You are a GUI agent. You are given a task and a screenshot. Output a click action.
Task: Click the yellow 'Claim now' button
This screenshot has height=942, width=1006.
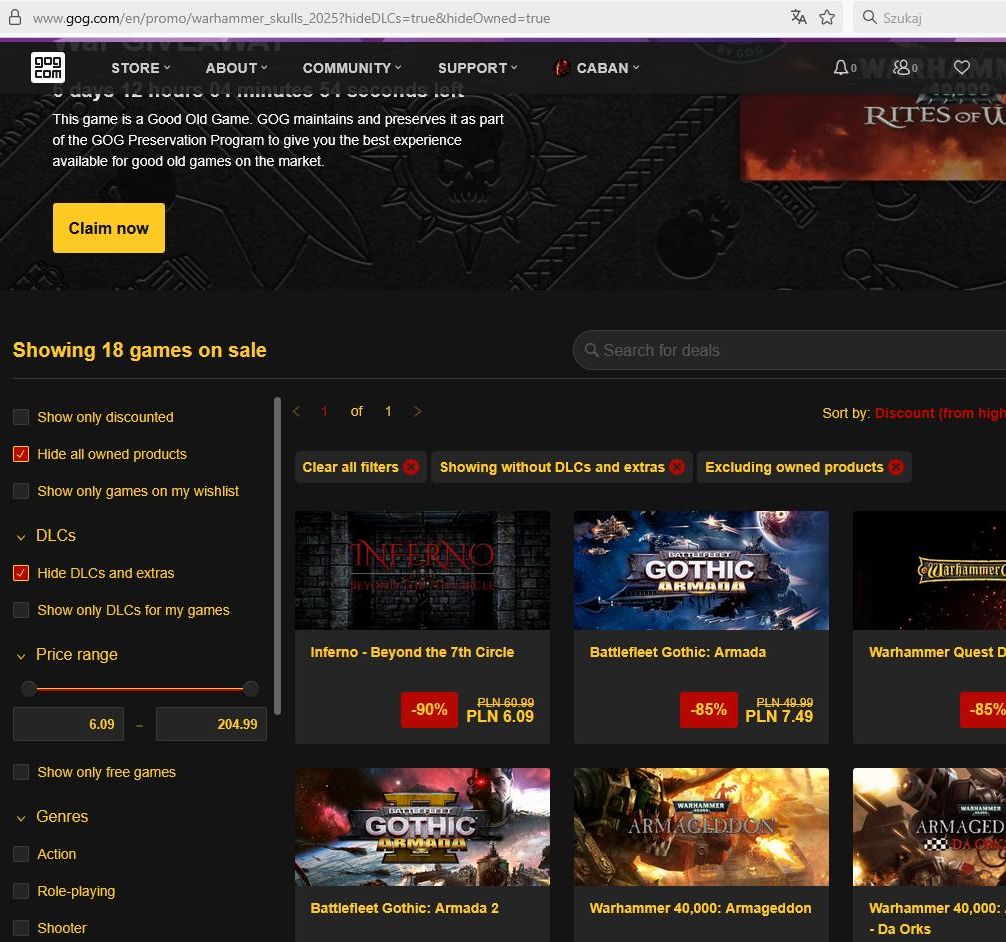[109, 228]
